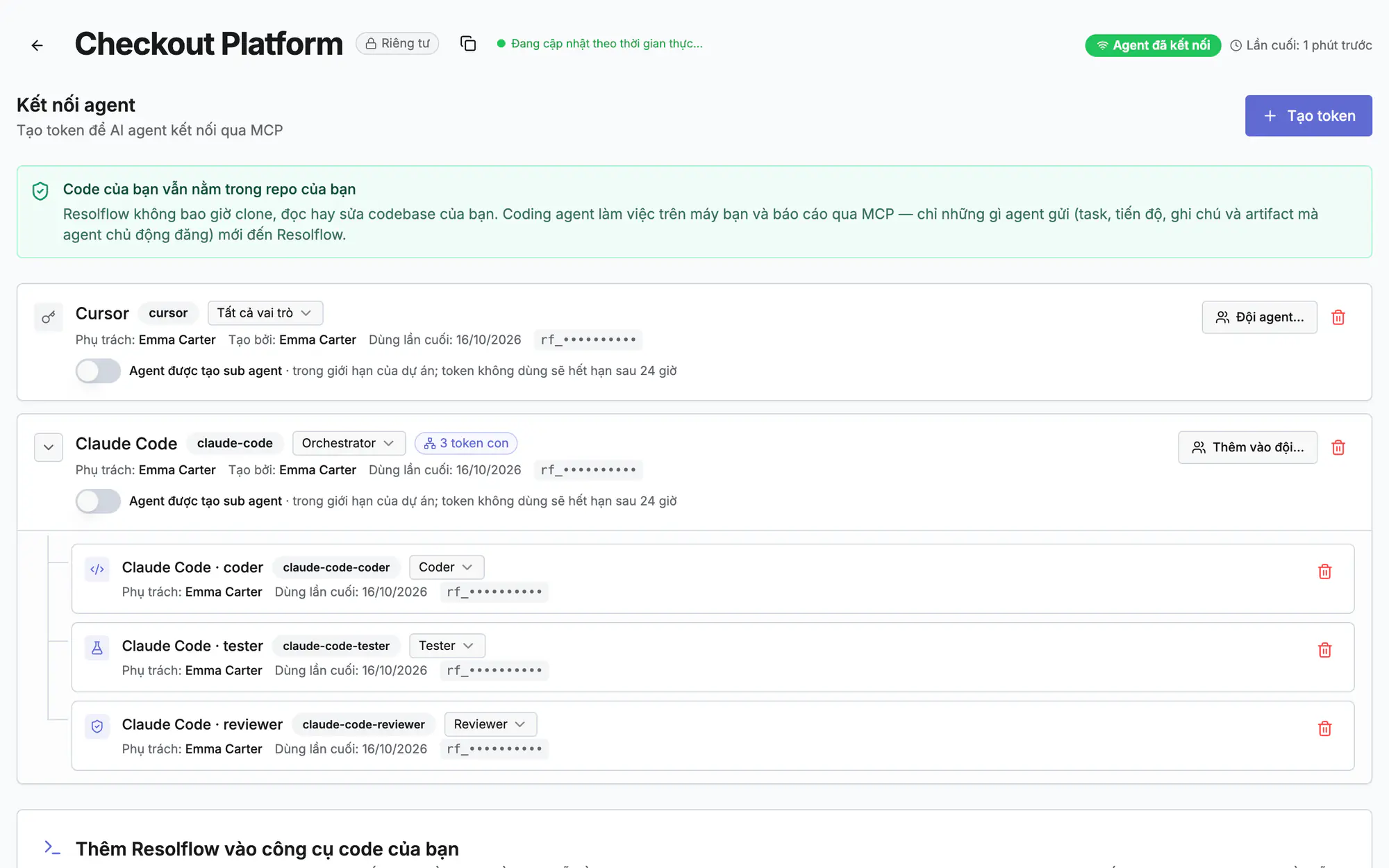Click the clock icon near Lần cuối

pos(1236,46)
